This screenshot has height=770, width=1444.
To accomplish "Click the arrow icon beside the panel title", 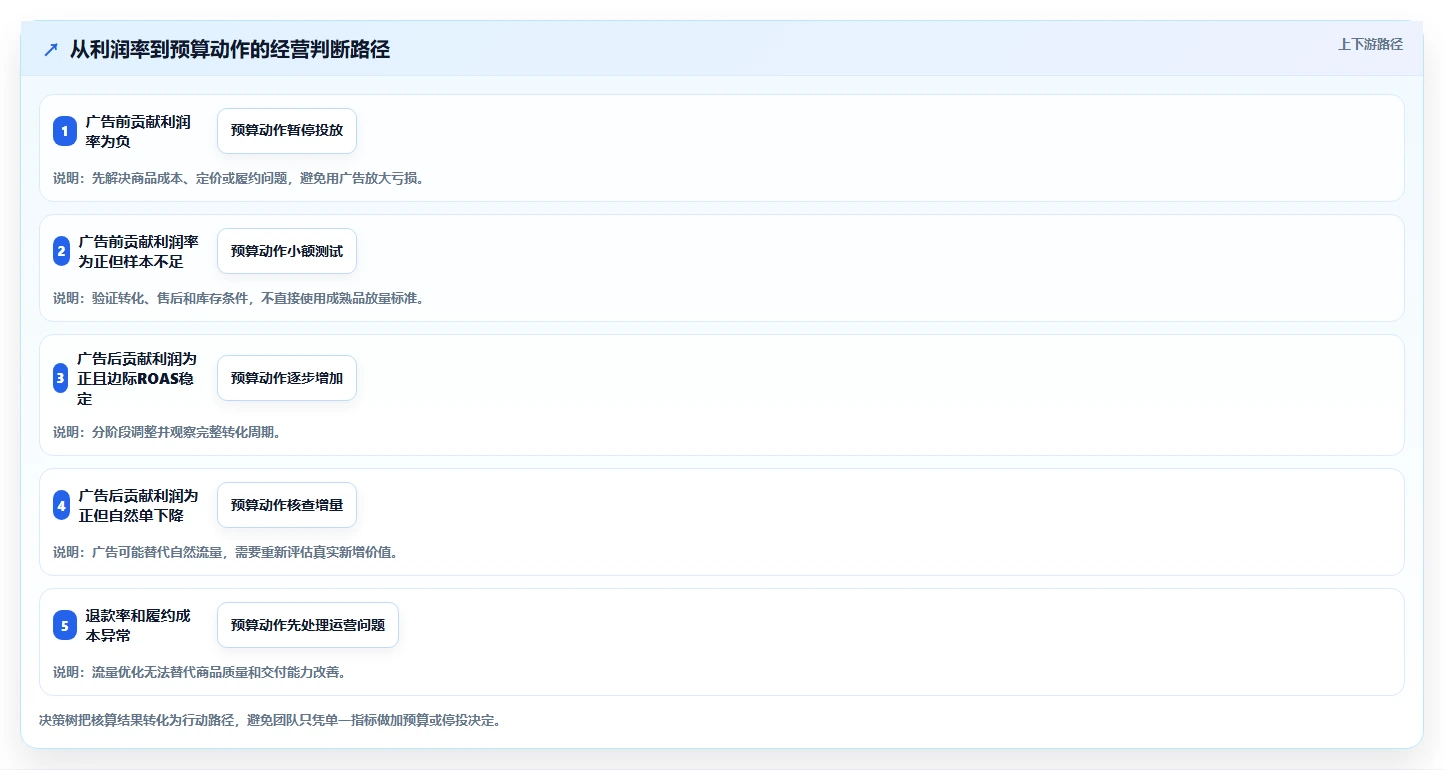I will point(51,50).
